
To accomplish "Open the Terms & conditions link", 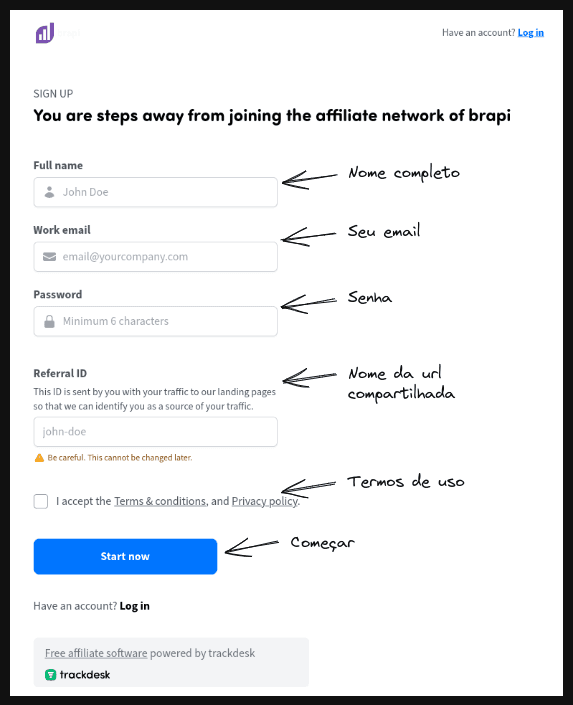I will pos(160,501).
